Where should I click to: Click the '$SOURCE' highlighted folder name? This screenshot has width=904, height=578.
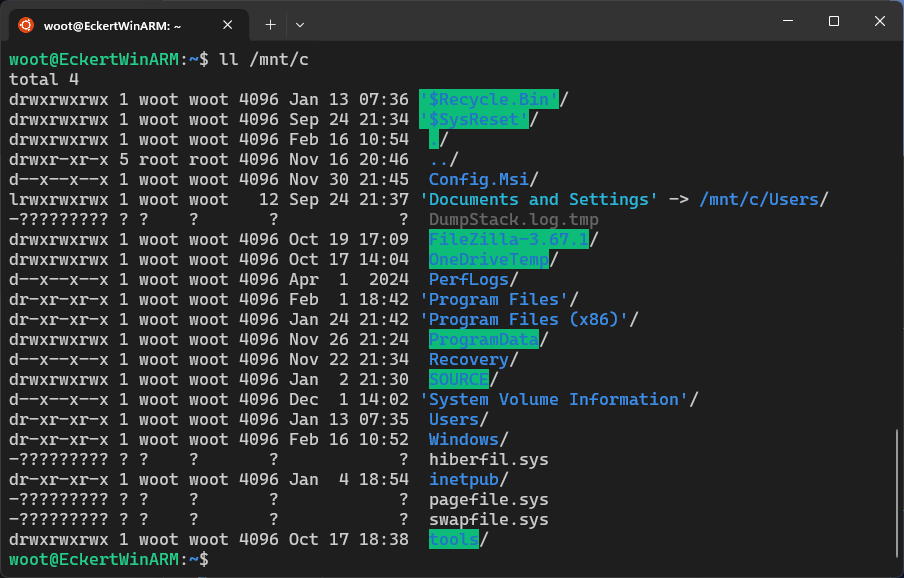pos(458,379)
